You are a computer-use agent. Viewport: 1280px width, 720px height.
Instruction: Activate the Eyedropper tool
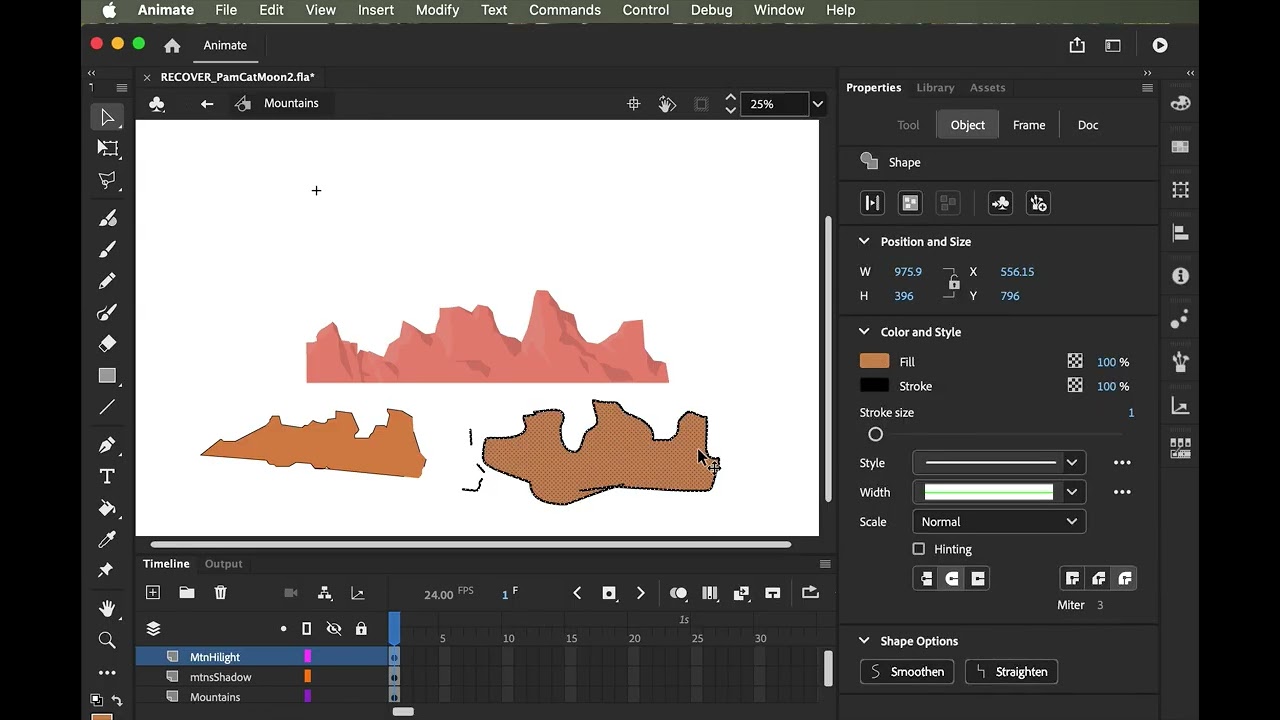pos(108,540)
